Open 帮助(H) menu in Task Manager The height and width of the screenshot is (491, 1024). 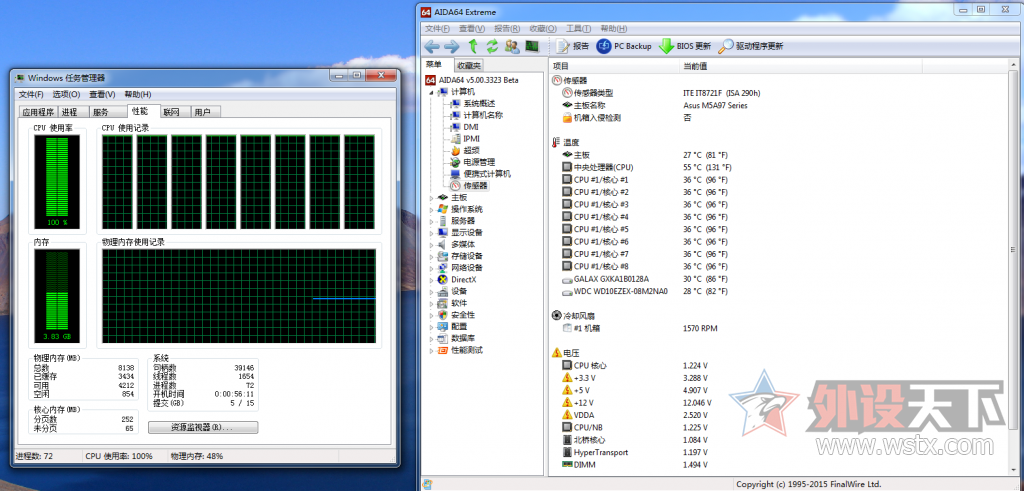[138, 95]
